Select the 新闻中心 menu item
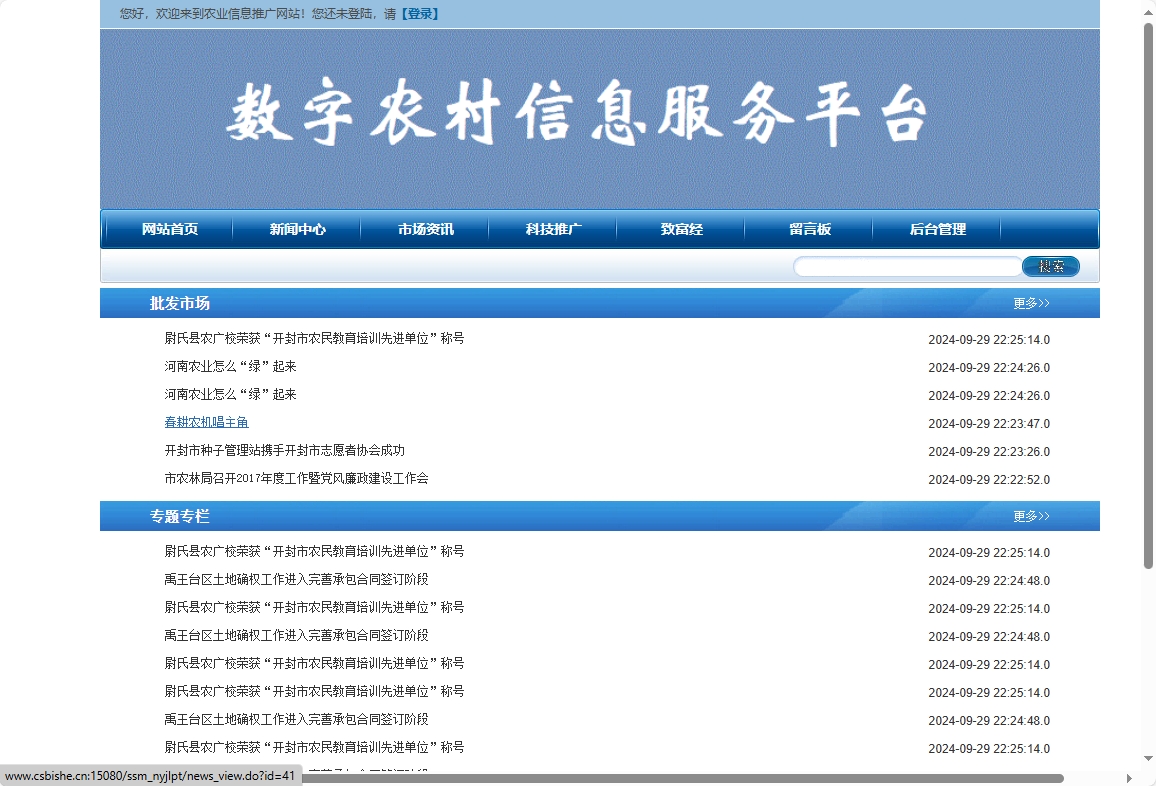This screenshot has width=1156, height=786. [x=296, y=229]
